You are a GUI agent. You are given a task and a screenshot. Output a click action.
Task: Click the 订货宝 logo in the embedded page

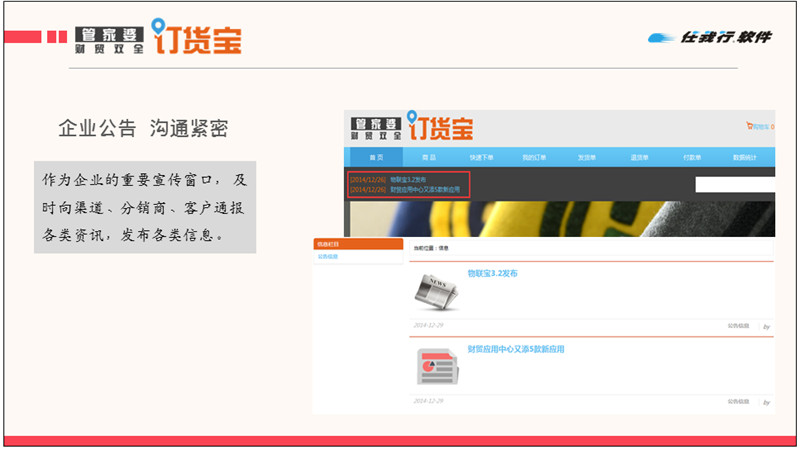pos(441,129)
